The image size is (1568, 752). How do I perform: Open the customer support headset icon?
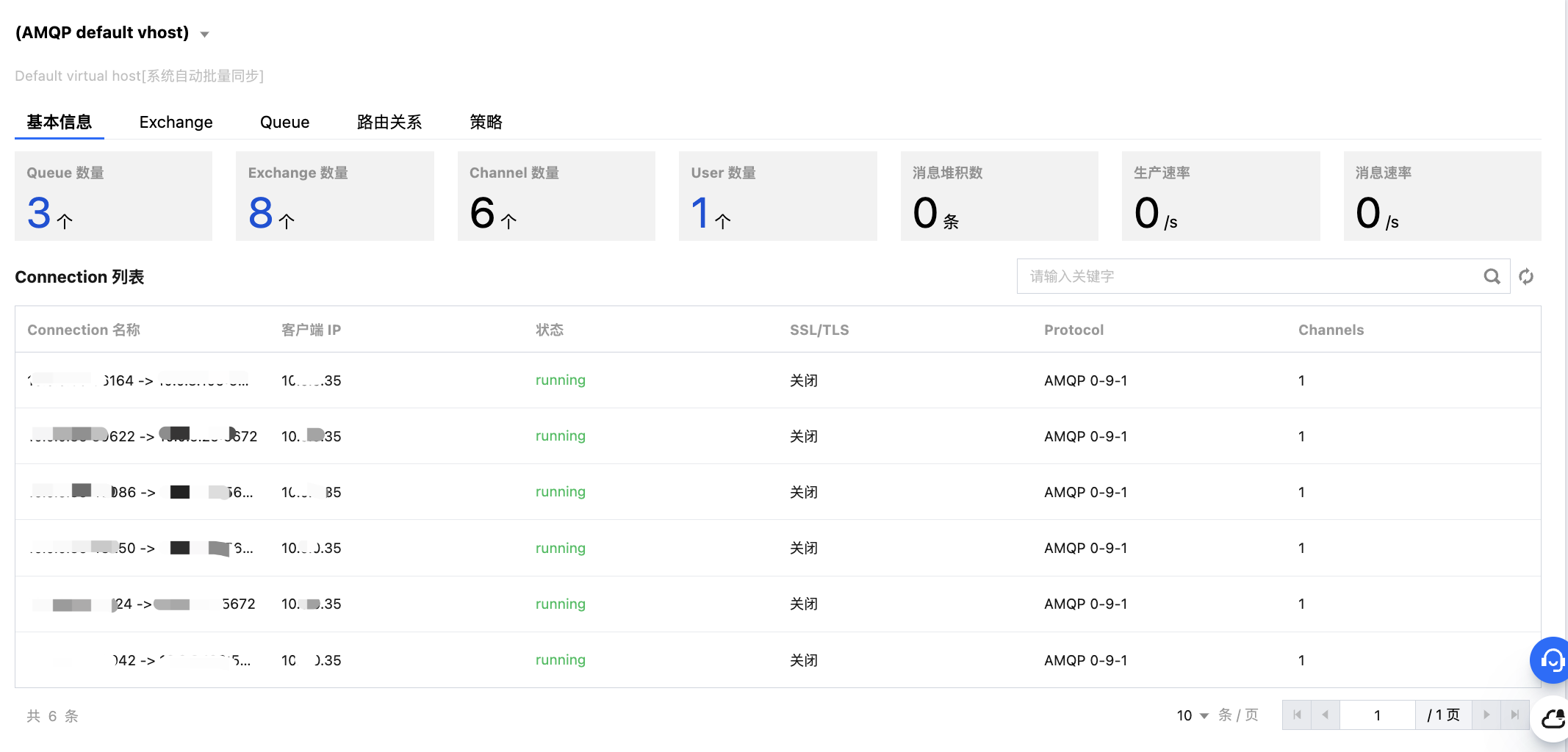[x=1550, y=659]
